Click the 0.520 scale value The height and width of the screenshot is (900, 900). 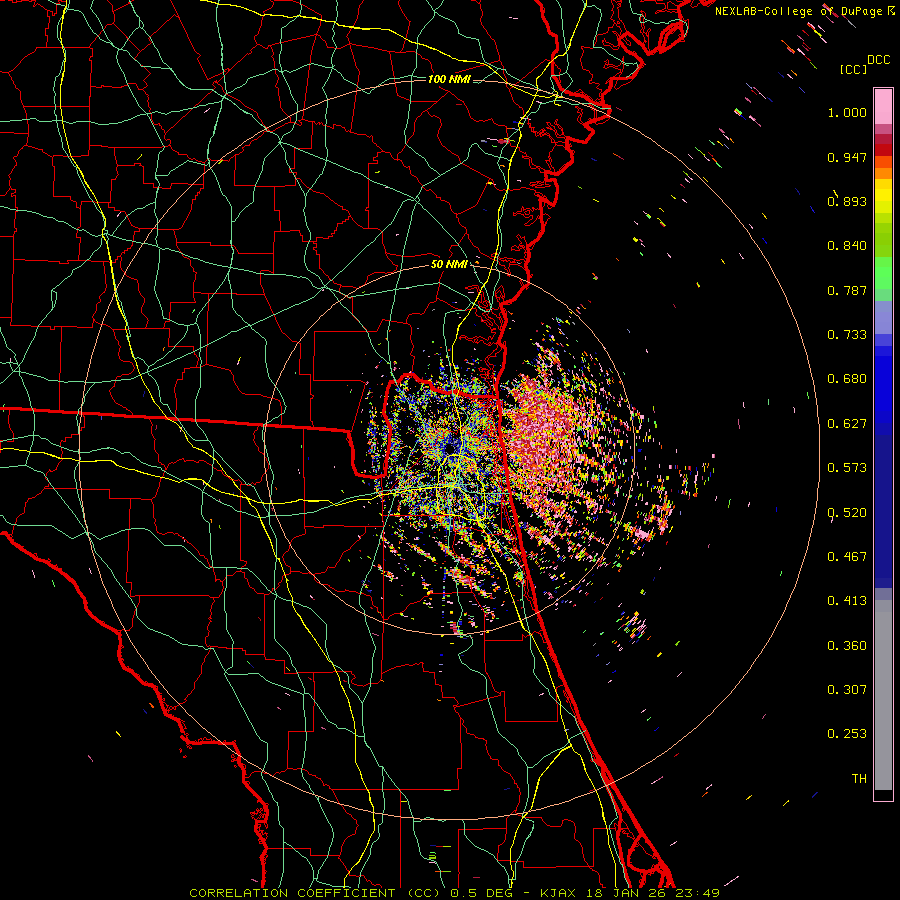coord(847,513)
